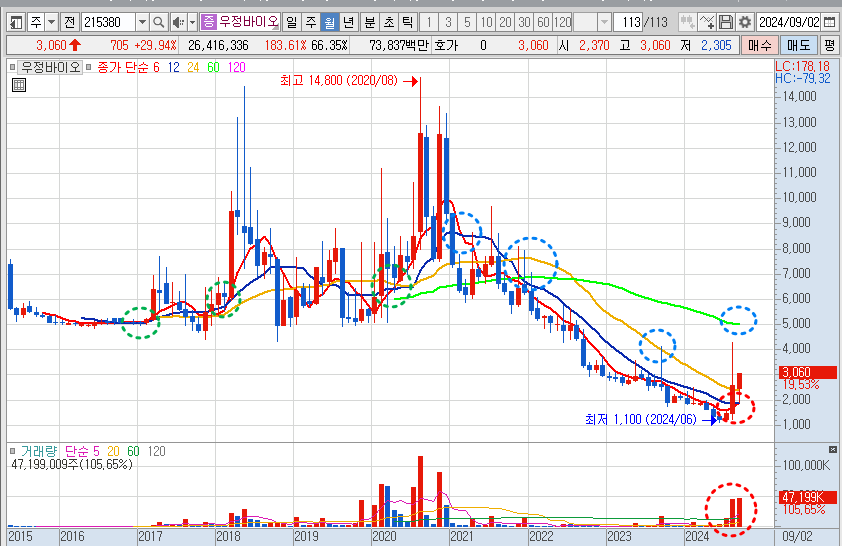
Task: Open the empty interval combo box
Action: click(x=592, y=22)
